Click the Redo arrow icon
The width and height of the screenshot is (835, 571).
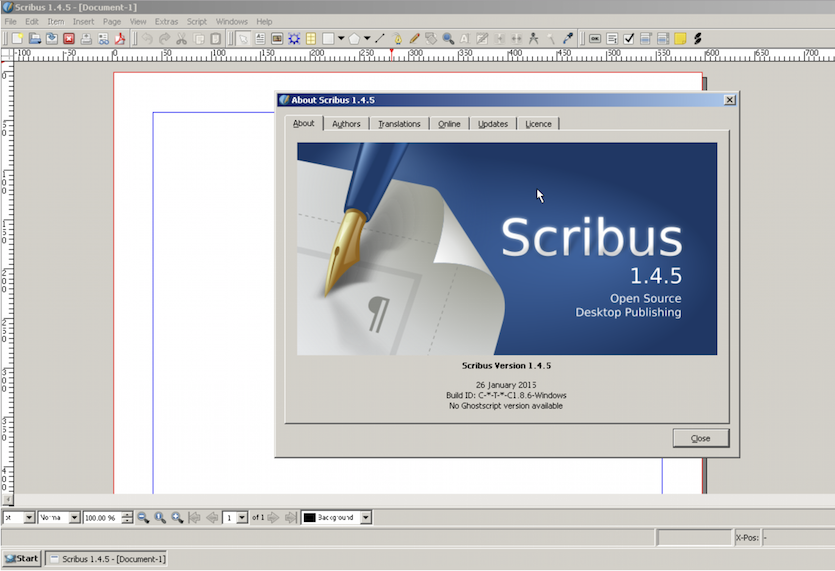pyautogui.click(x=164, y=38)
